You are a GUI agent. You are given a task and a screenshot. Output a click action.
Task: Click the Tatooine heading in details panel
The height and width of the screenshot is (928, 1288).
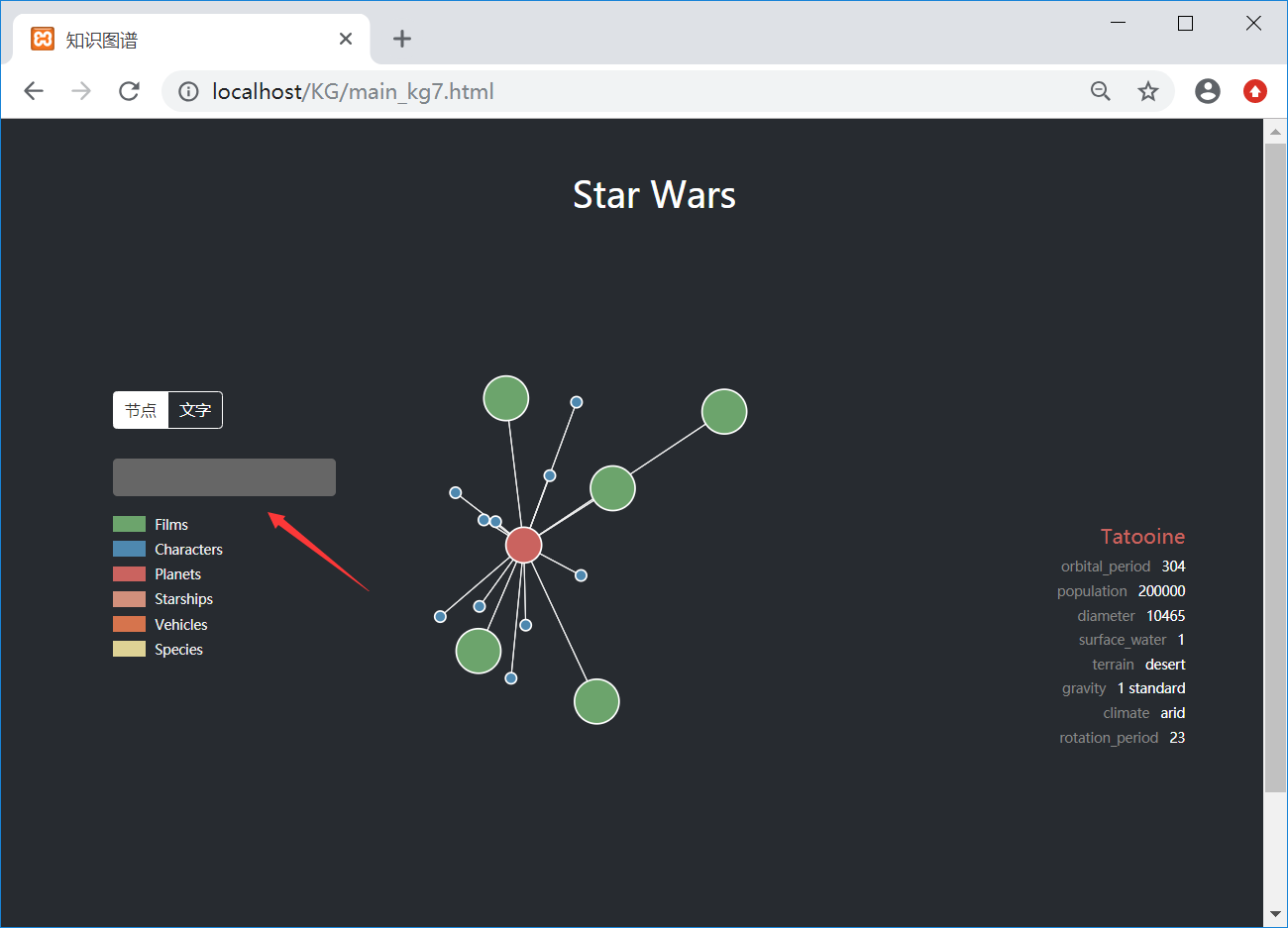pyautogui.click(x=1142, y=537)
